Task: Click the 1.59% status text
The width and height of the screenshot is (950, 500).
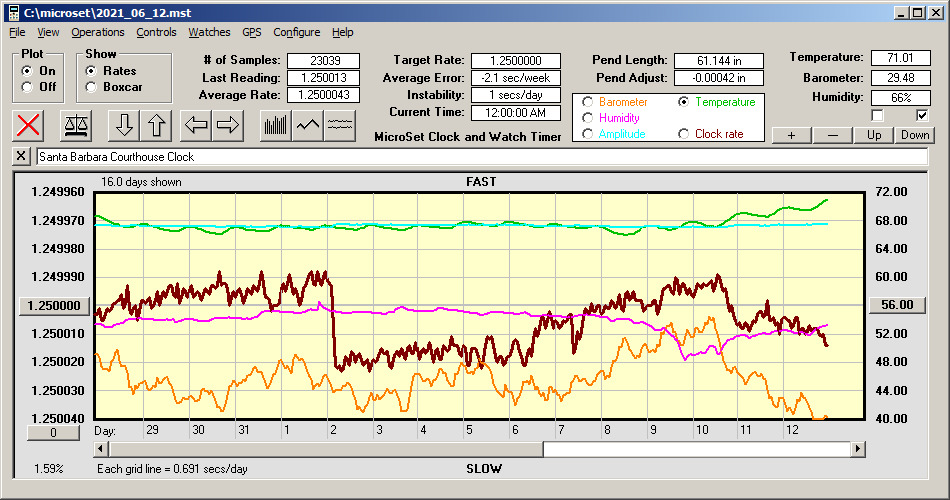Action: click(x=48, y=468)
